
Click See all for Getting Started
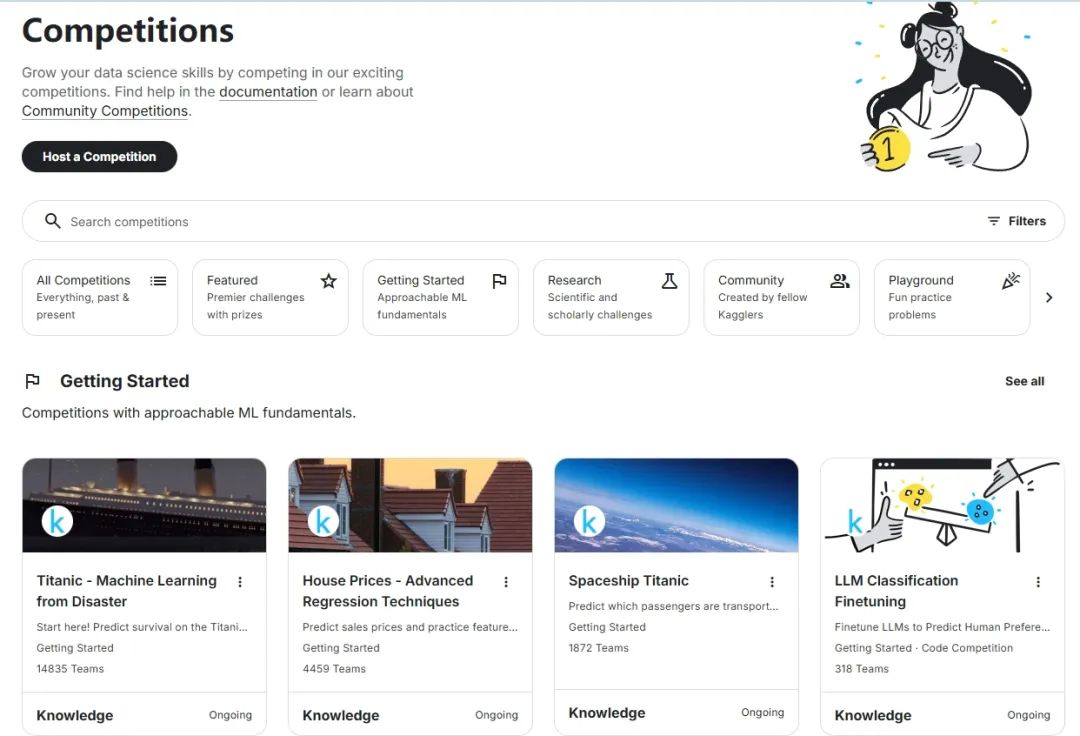pos(1024,381)
